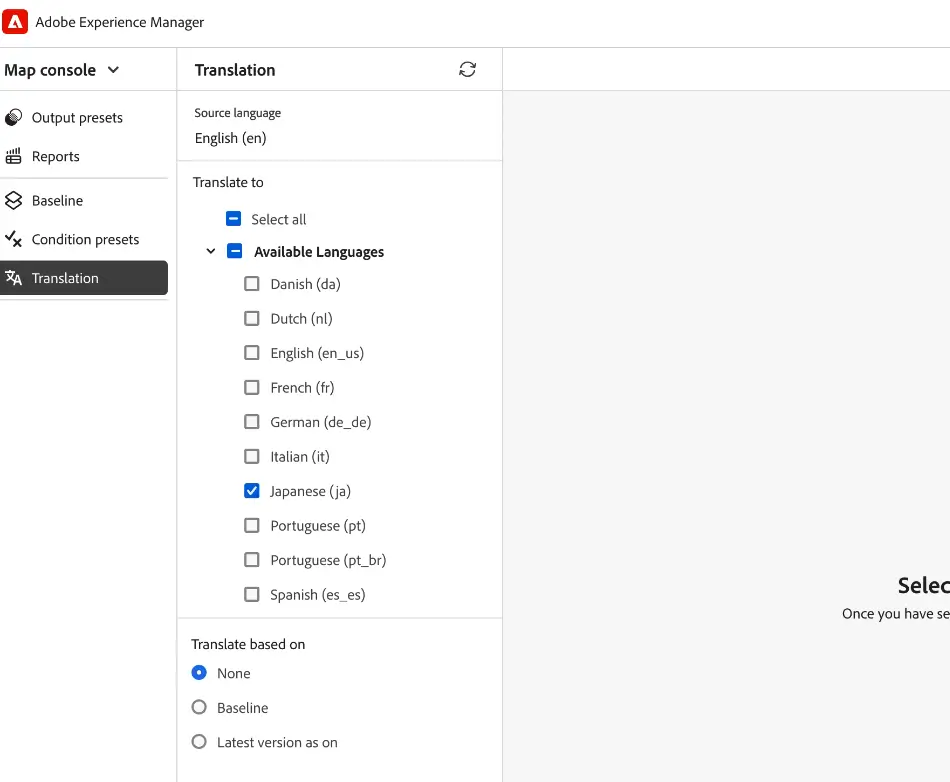Open the Map console dropdown
950x782 pixels.
coord(62,70)
